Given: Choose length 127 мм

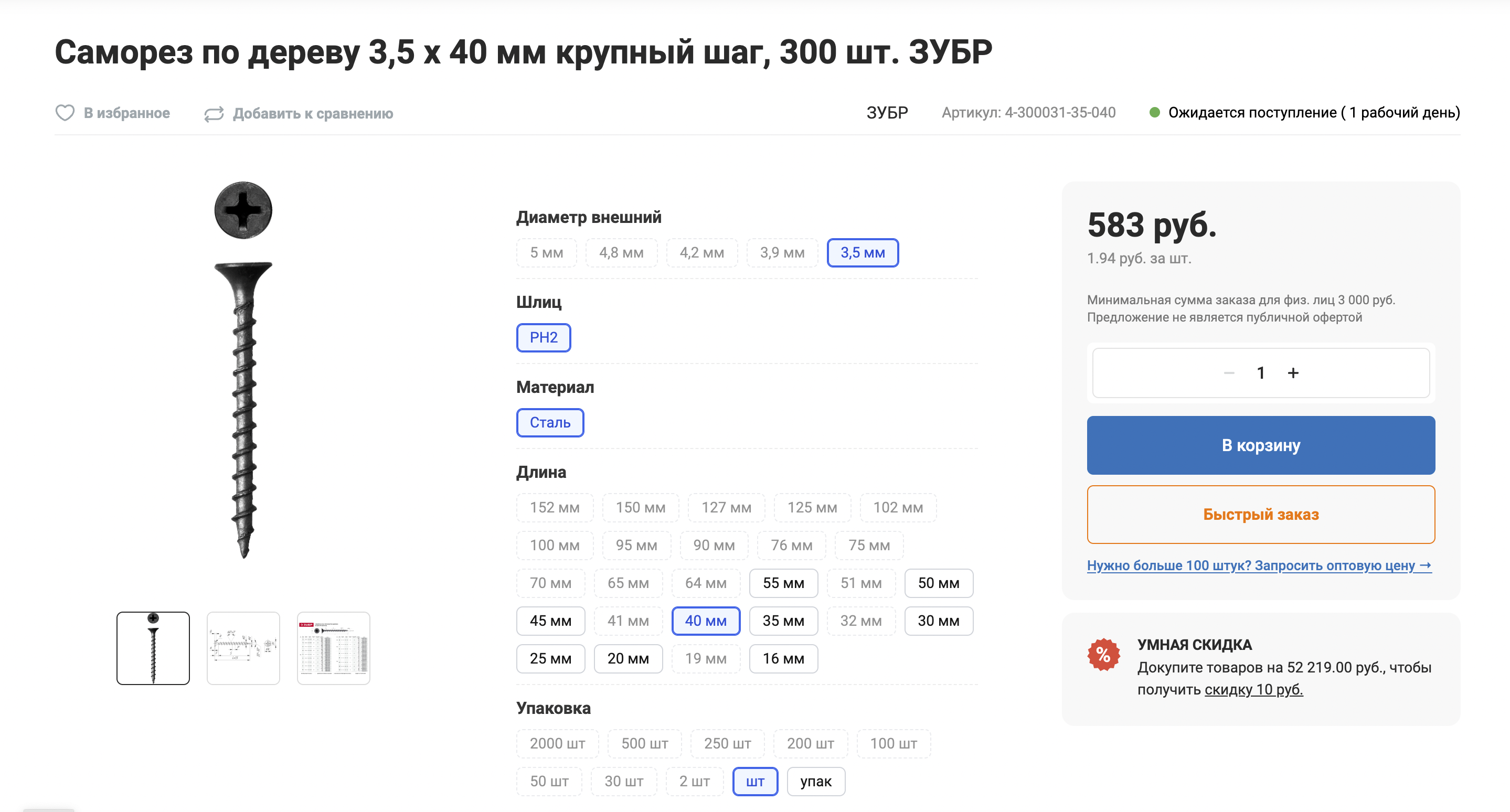Looking at the screenshot, I should coord(726,507).
